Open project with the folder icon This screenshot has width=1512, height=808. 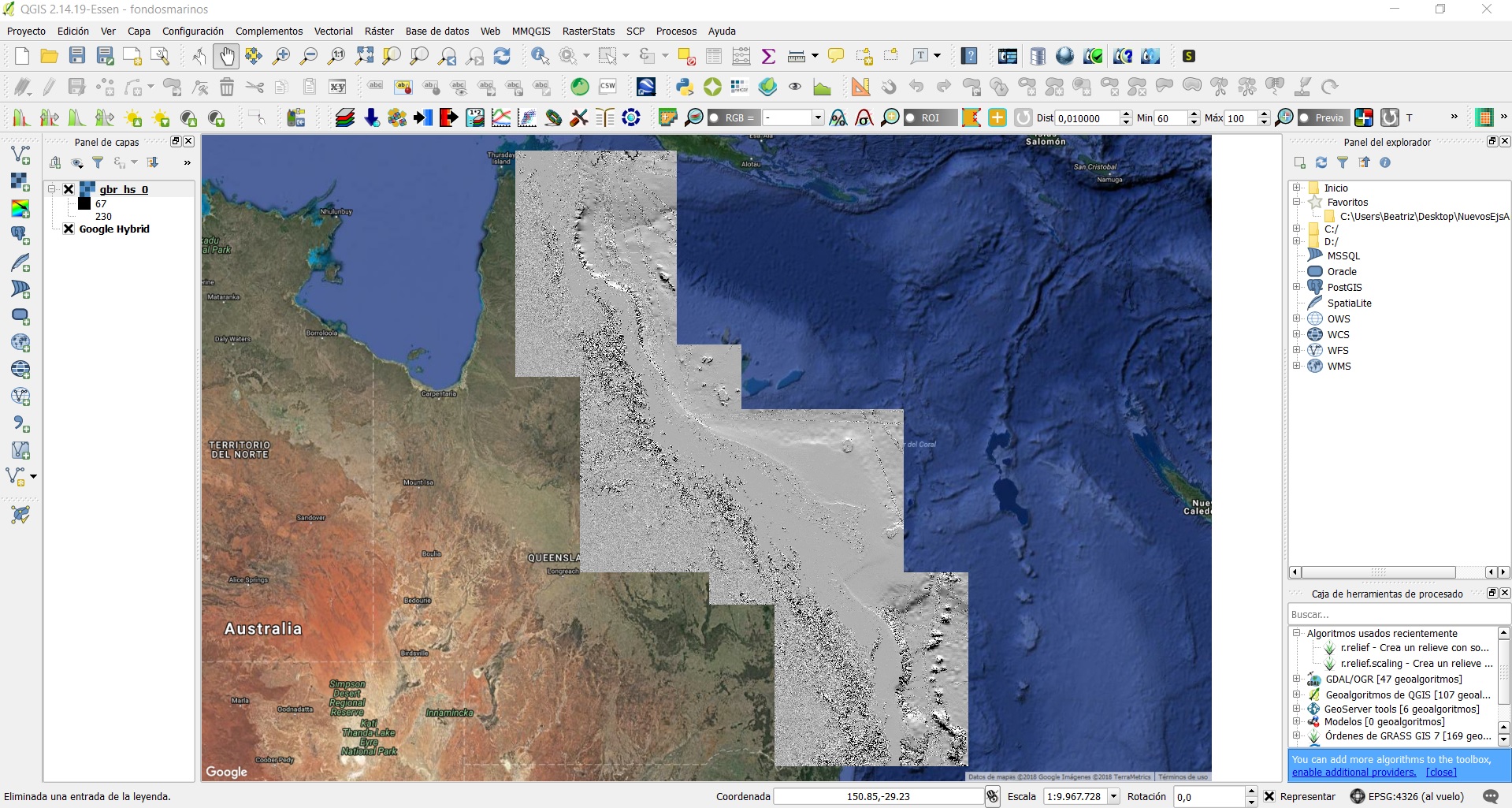[50, 56]
